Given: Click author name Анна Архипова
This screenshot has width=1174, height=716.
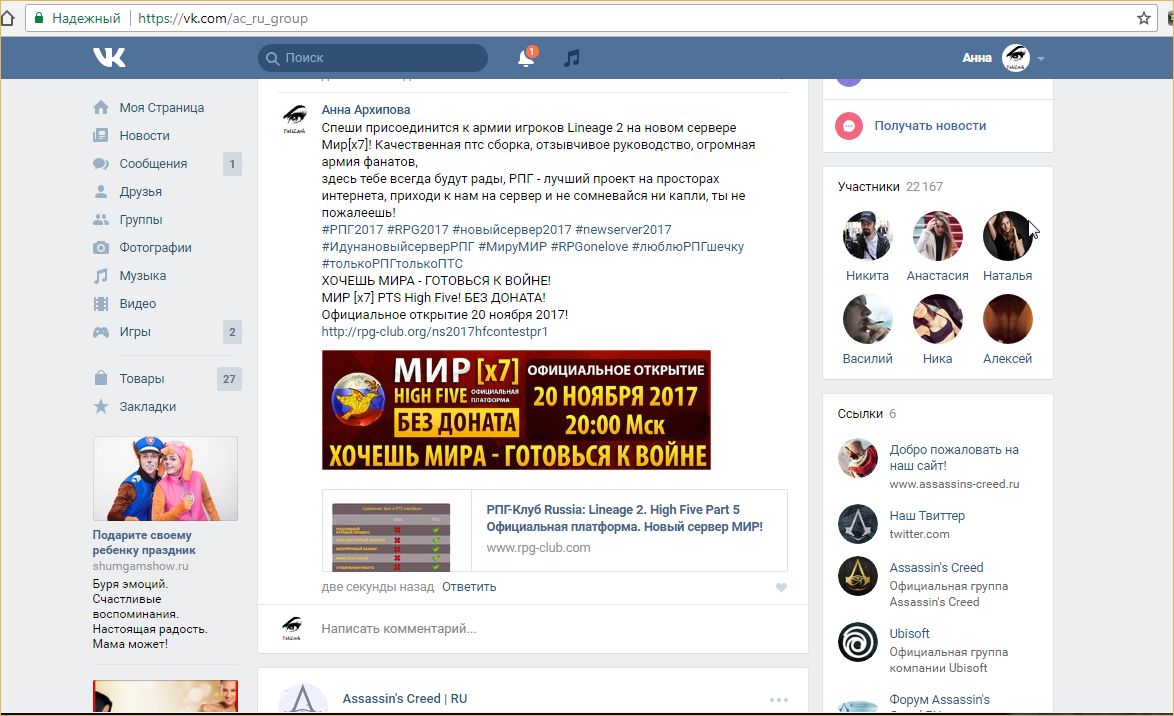Looking at the screenshot, I should click(x=365, y=109).
